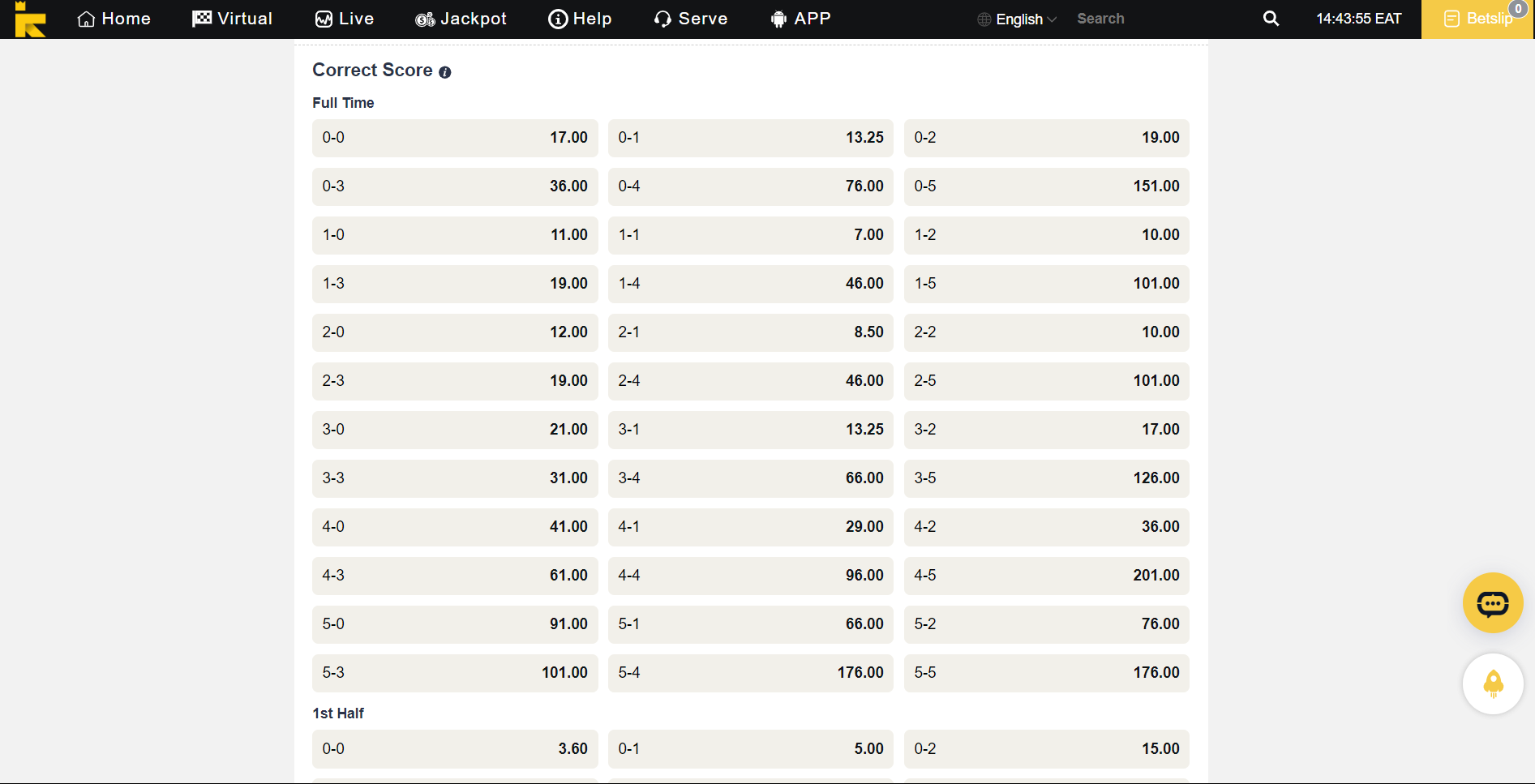Select Full Time 0-0 at 17.00

(455, 138)
